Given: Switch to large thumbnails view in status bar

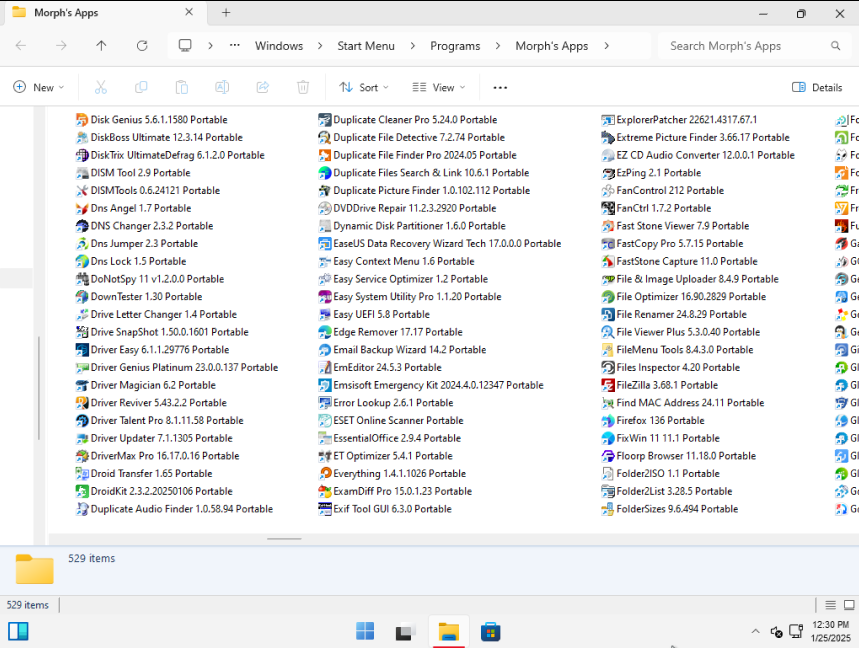Looking at the screenshot, I should tap(849, 605).
